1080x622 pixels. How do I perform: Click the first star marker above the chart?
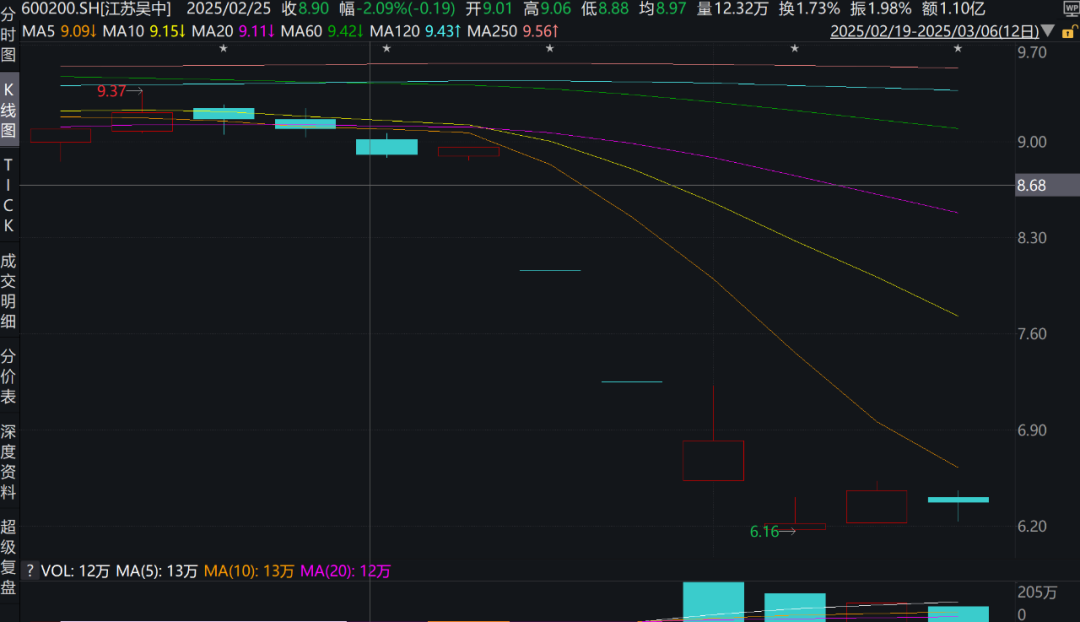tap(223, 49)
